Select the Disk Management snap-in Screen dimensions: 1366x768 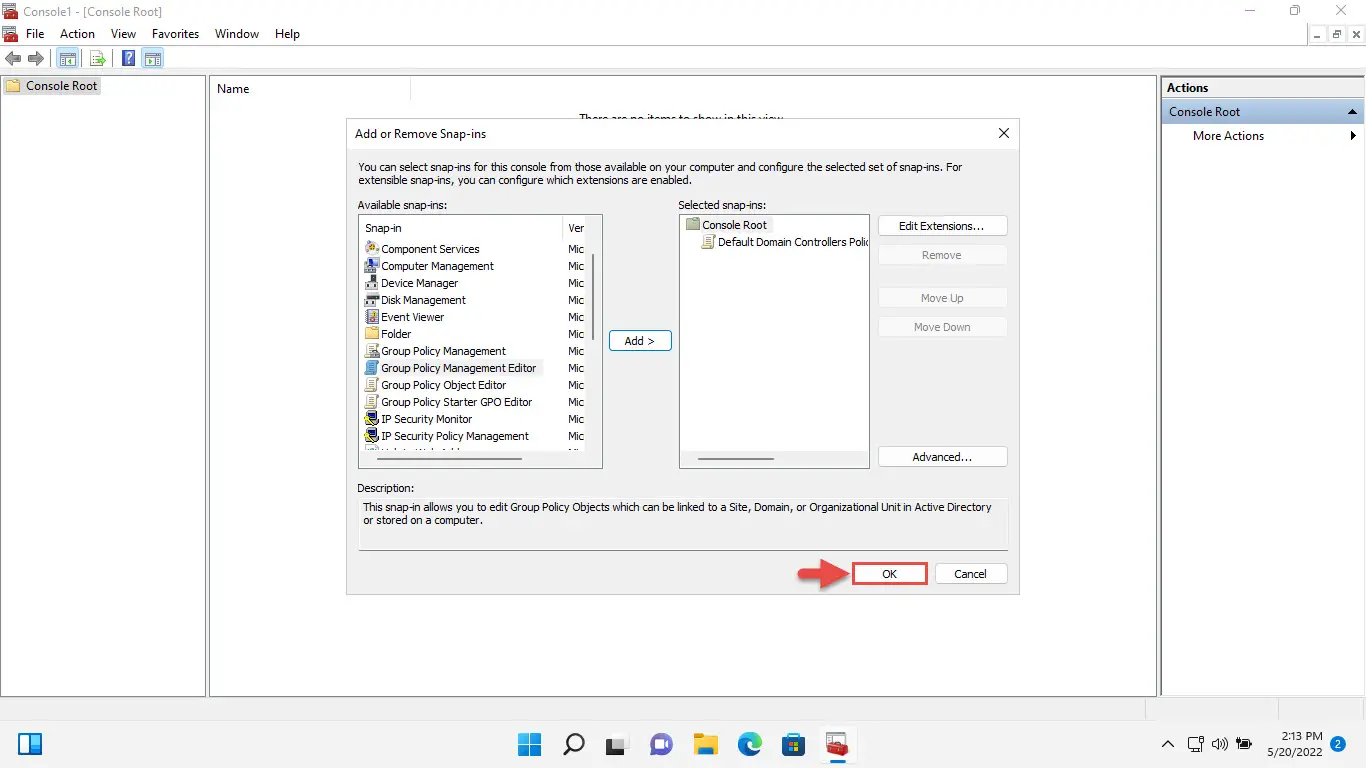click(x=423, y=300)
